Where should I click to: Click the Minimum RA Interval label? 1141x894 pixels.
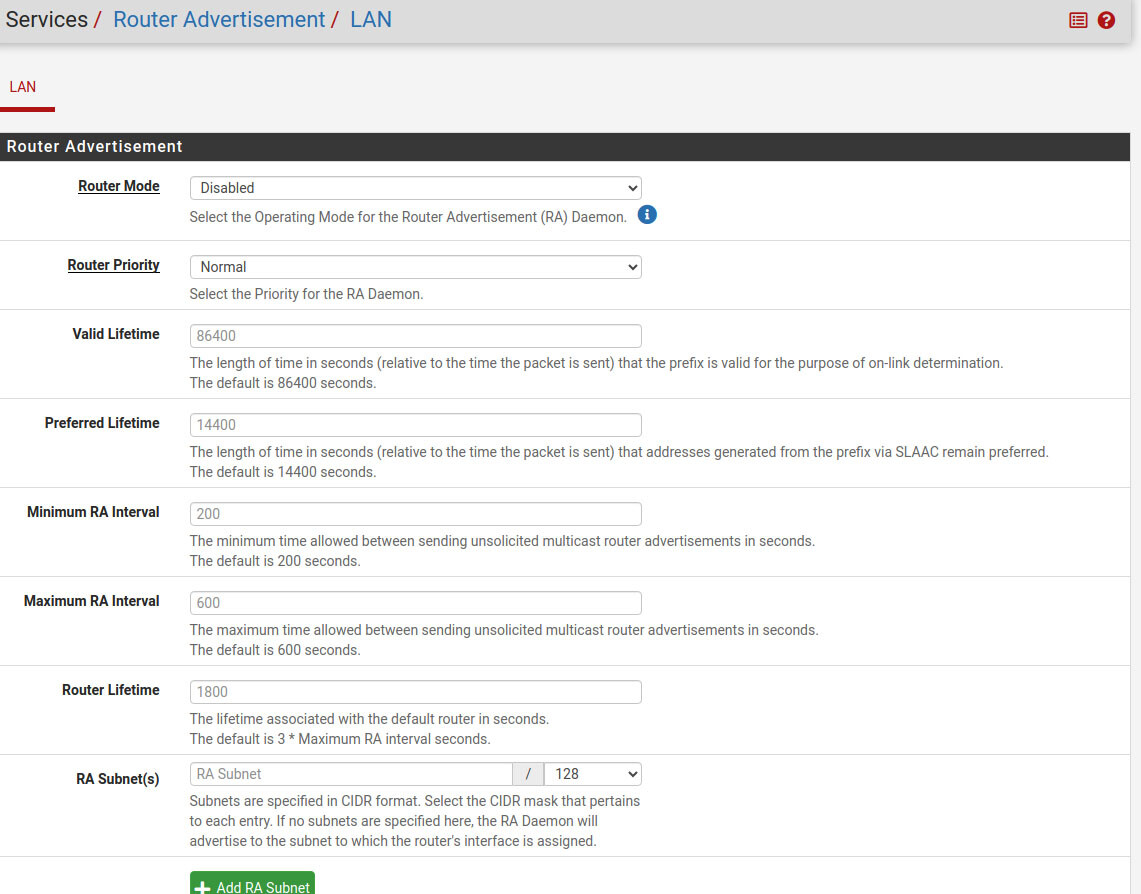[x=93, y=512]
